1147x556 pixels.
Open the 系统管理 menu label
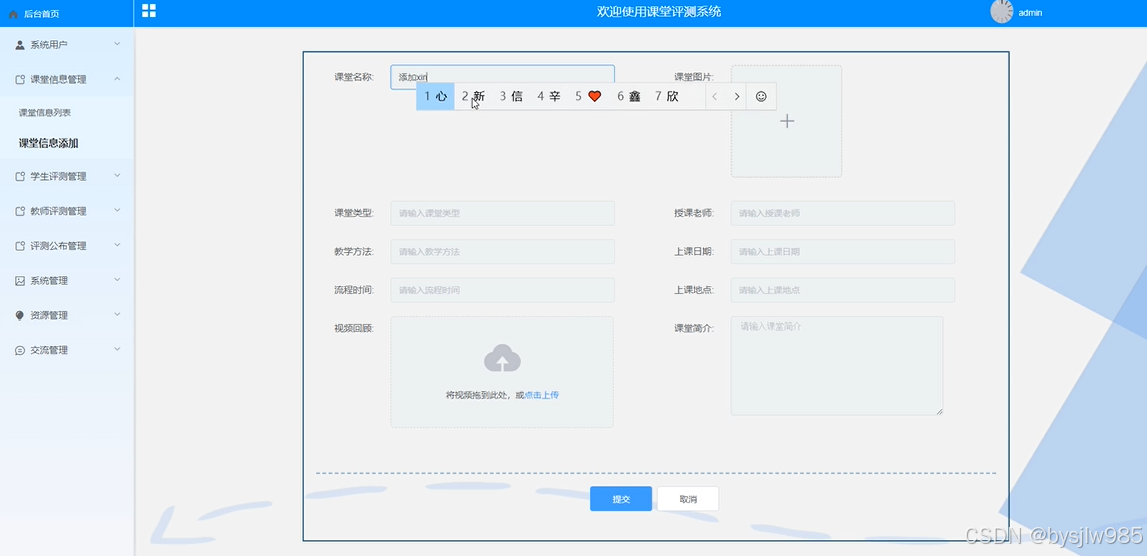[48, 280]
